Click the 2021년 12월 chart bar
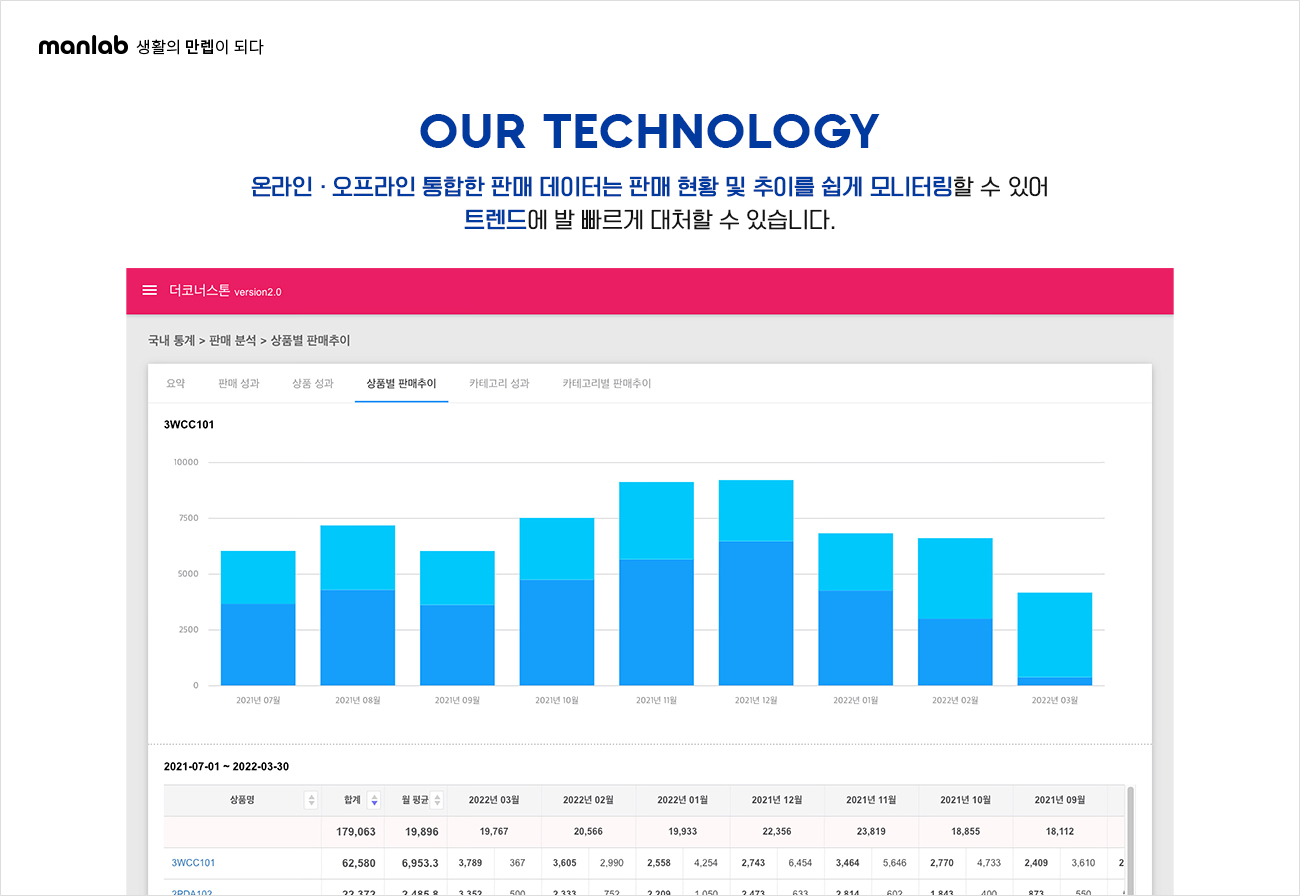Image resolution: width=1300 pixels, height=896 pixels. pos(756,583)
